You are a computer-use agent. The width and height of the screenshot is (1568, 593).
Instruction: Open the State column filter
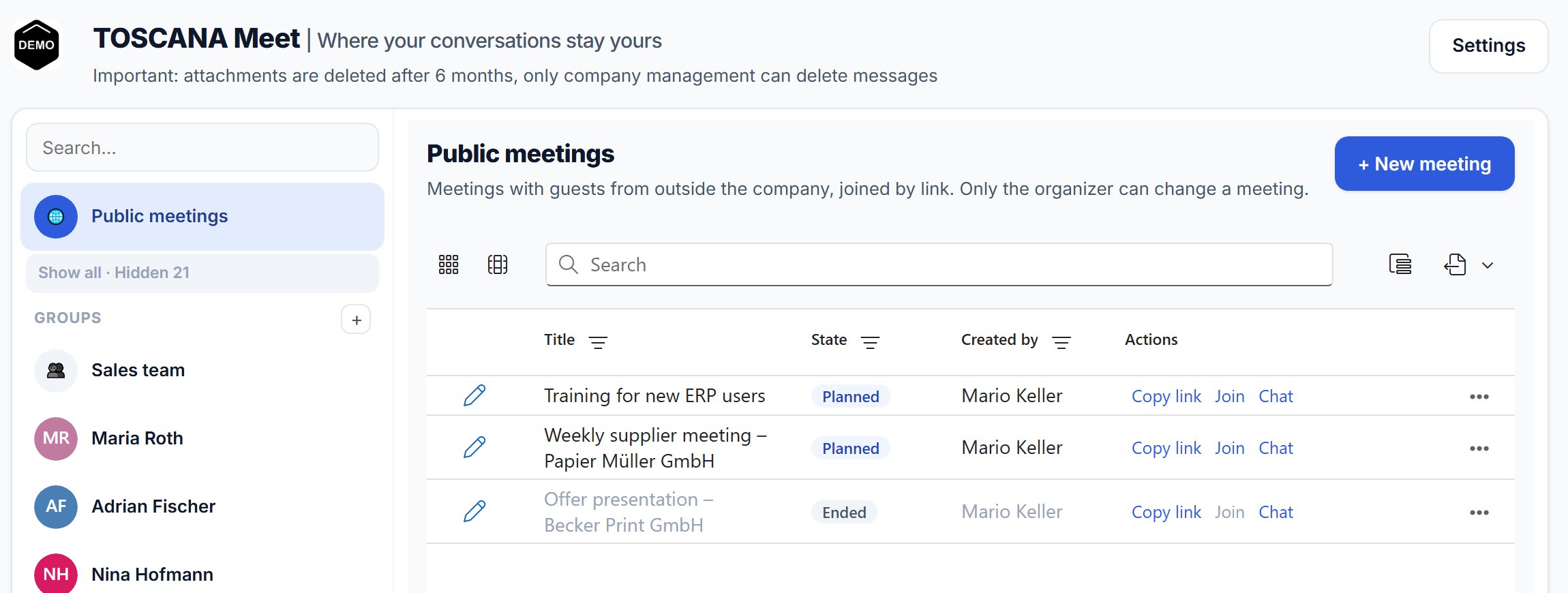870,342
